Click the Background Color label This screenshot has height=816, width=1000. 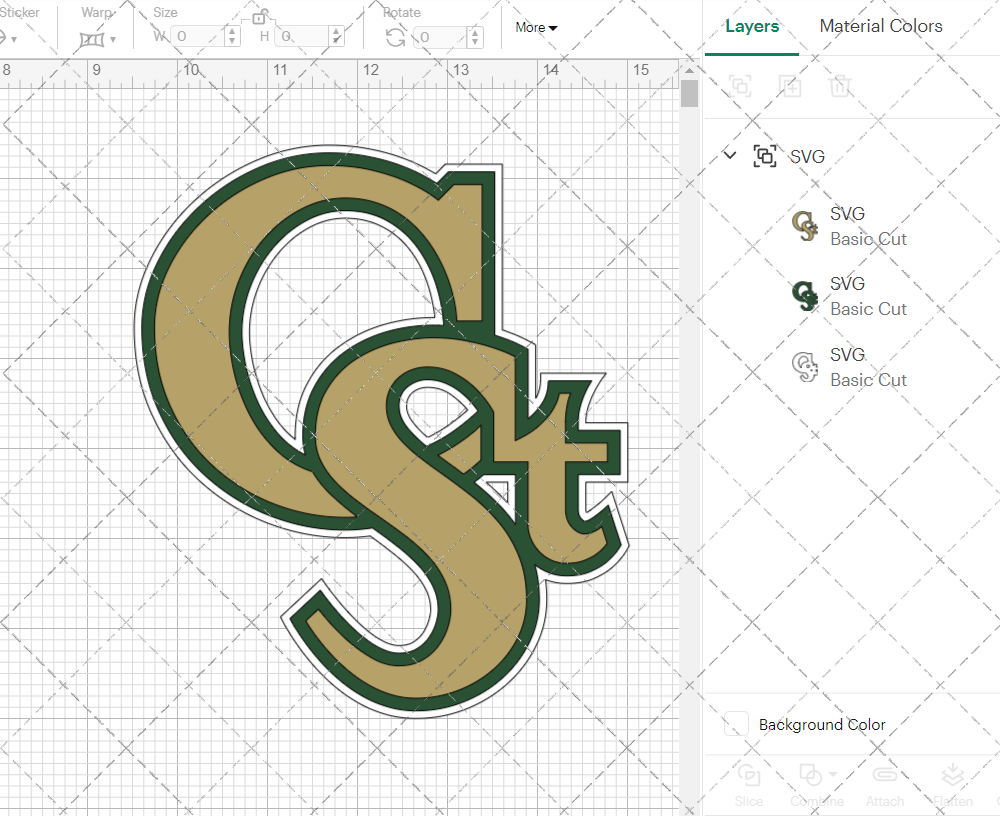822,725
